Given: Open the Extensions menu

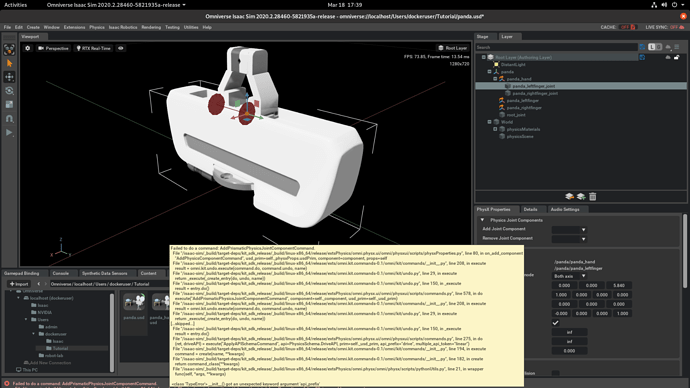Looking at the screenshot, I should pyautogui.click(x=74, y=27).
